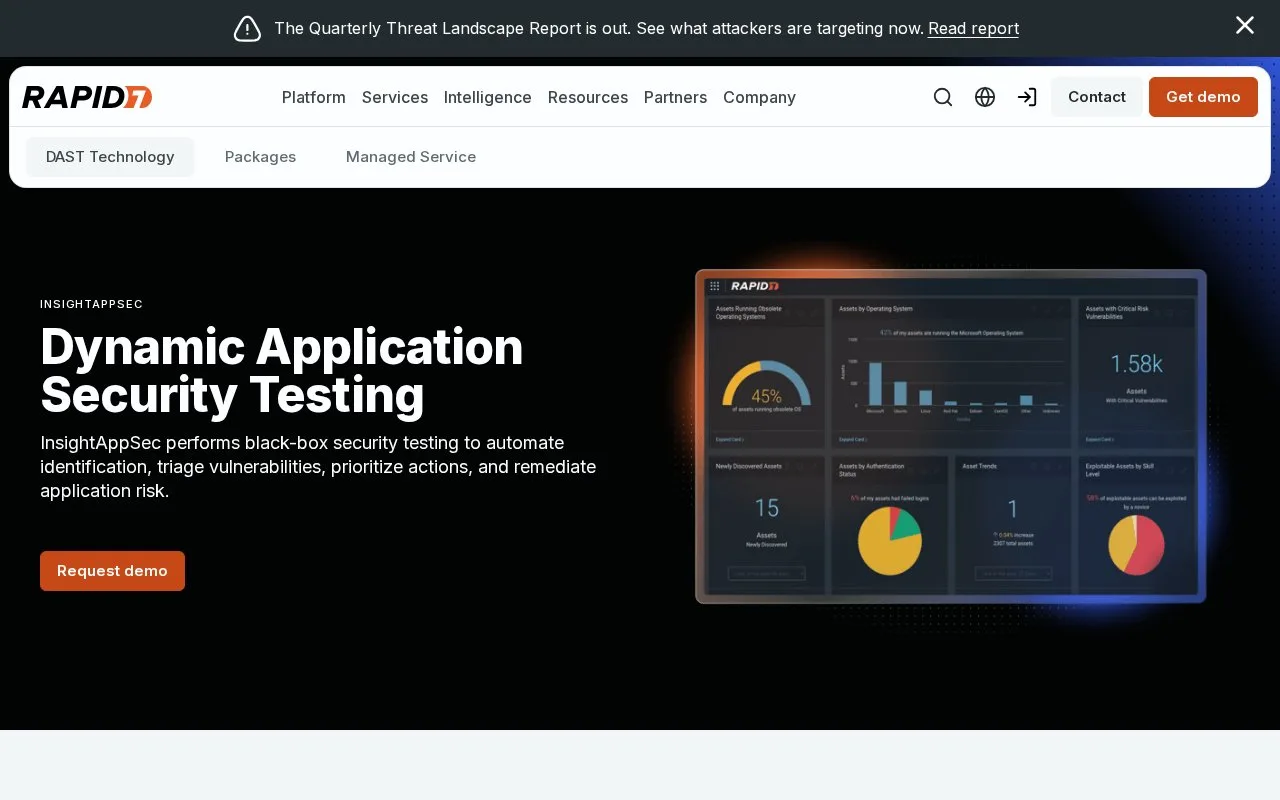Open the globe language selector

(x=985, y=97)
